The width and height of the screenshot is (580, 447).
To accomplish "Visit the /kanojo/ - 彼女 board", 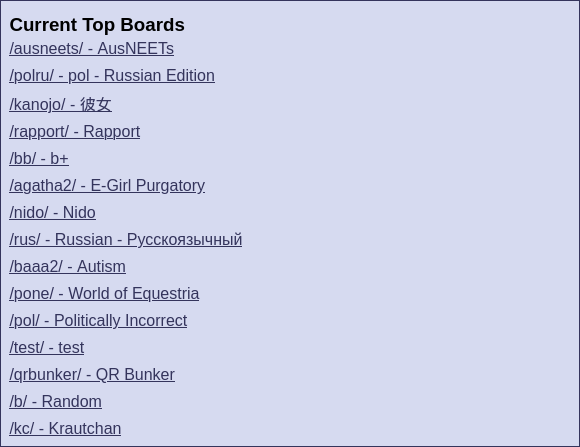I will tap(60, 104).
